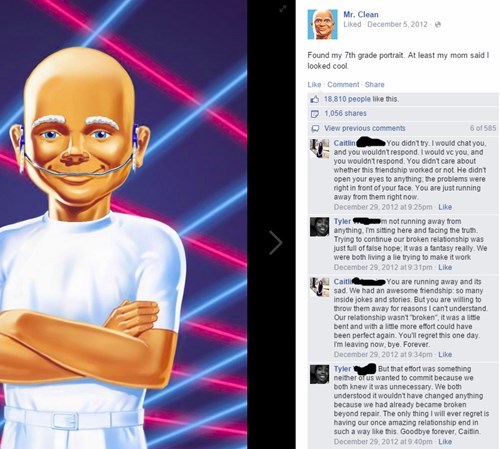Open Mr. Clean profile picture
Image resolution: width=500 pixels, height=449 pixels.
322,24
